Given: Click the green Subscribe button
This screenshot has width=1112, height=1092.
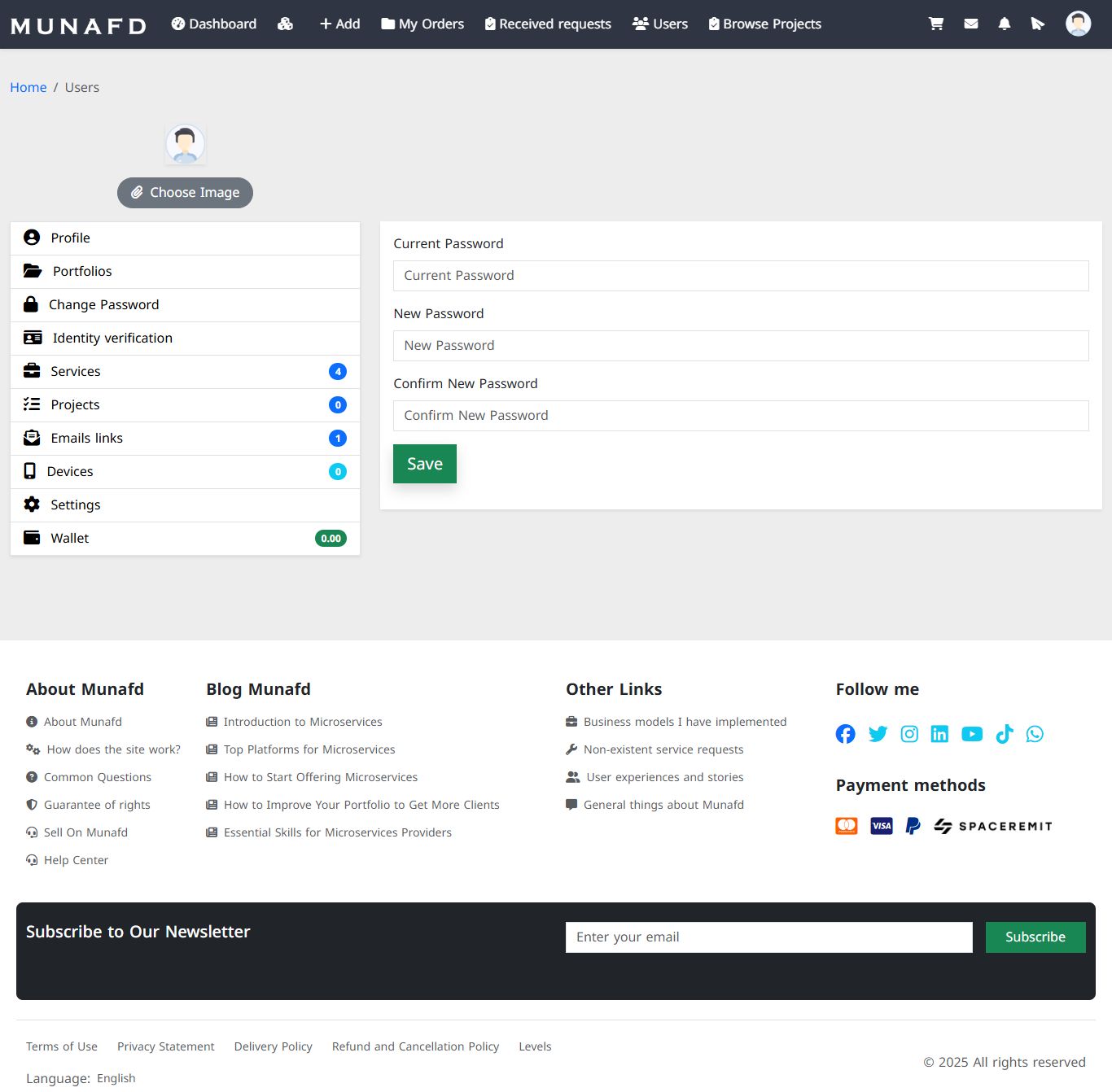Looking at the screenshot, I should click(x=1035, y=937).
